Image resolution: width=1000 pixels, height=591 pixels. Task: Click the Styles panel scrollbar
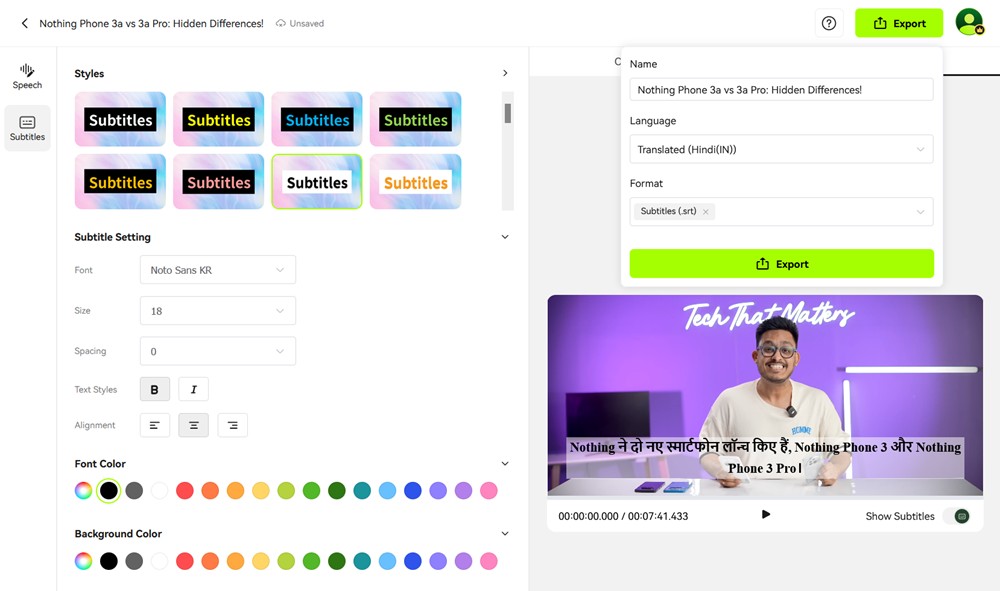tap(508, 113)
